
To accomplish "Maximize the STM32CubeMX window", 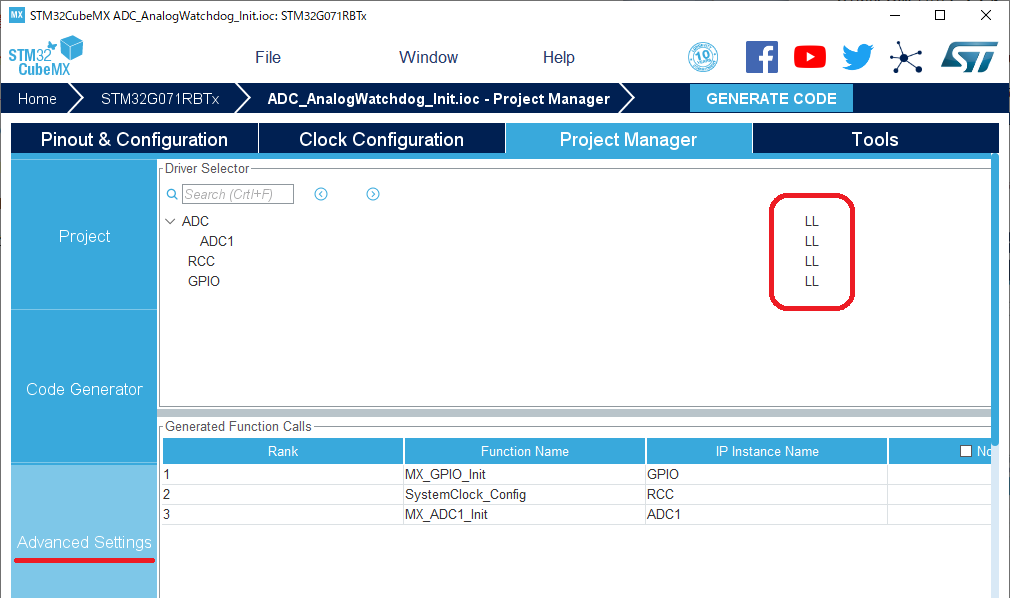I will coord(940,15).
